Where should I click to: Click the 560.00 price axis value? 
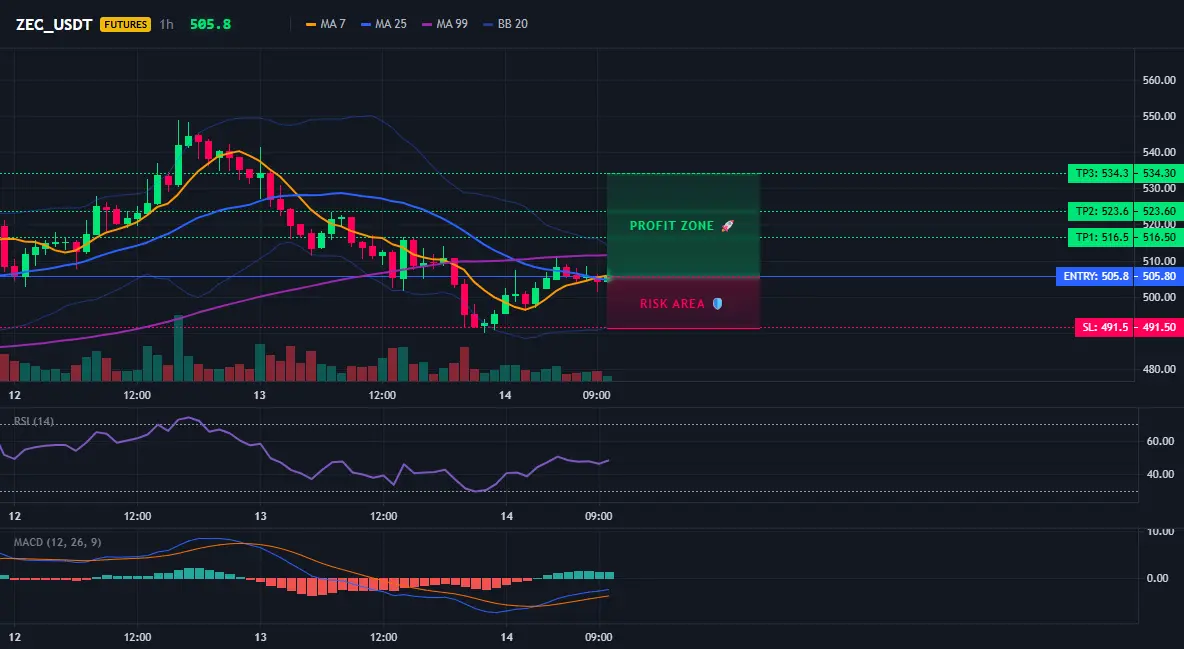tap(1159, 80)
